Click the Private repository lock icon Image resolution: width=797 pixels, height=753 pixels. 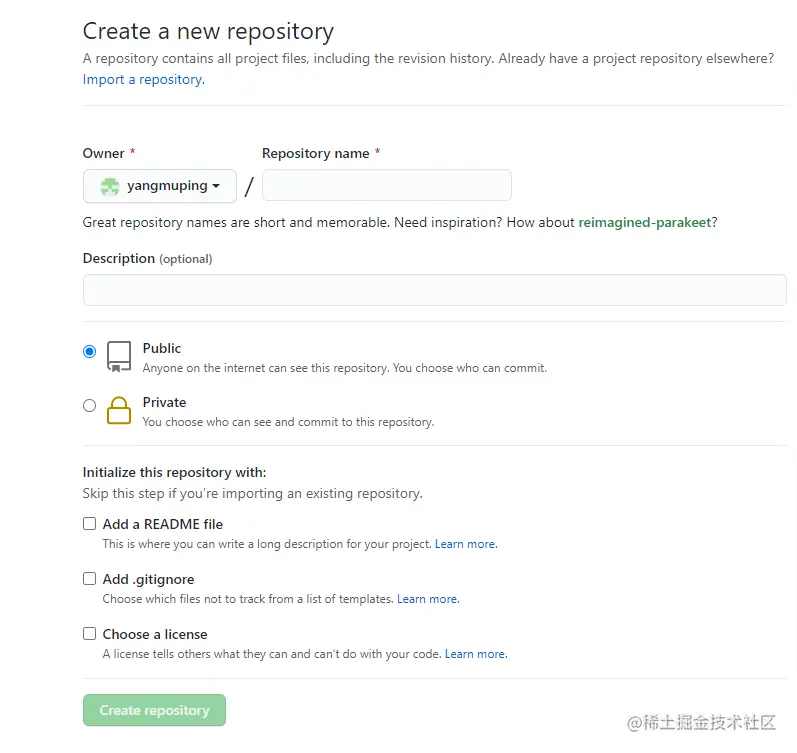click(x=119, y=410)
